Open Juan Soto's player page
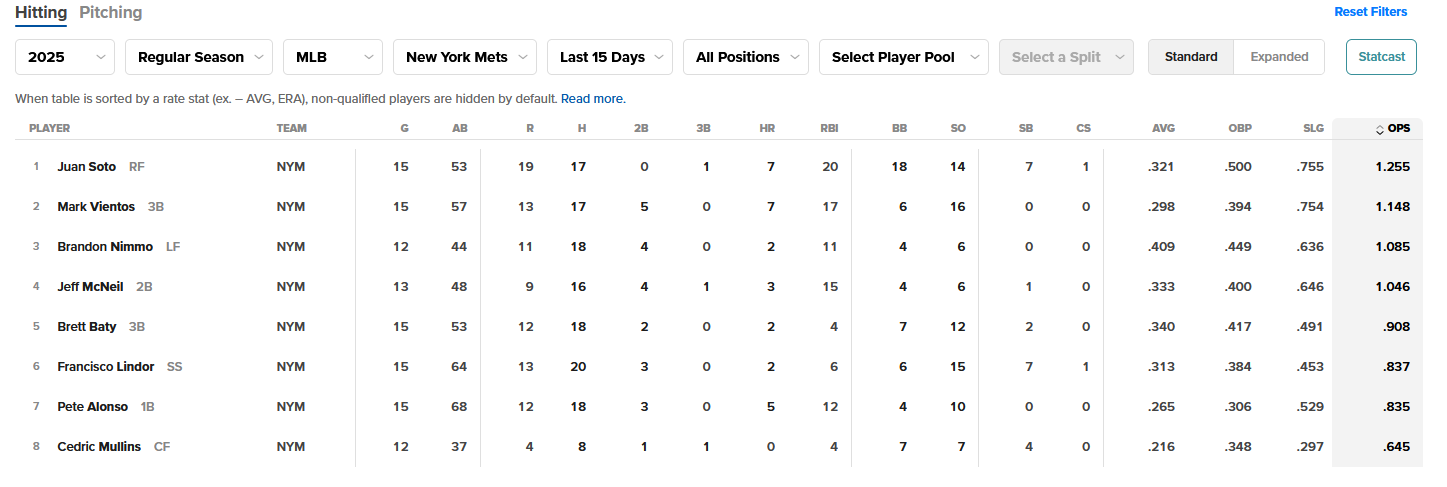This screenshot has height=487, width=1447. coord(87,167)
